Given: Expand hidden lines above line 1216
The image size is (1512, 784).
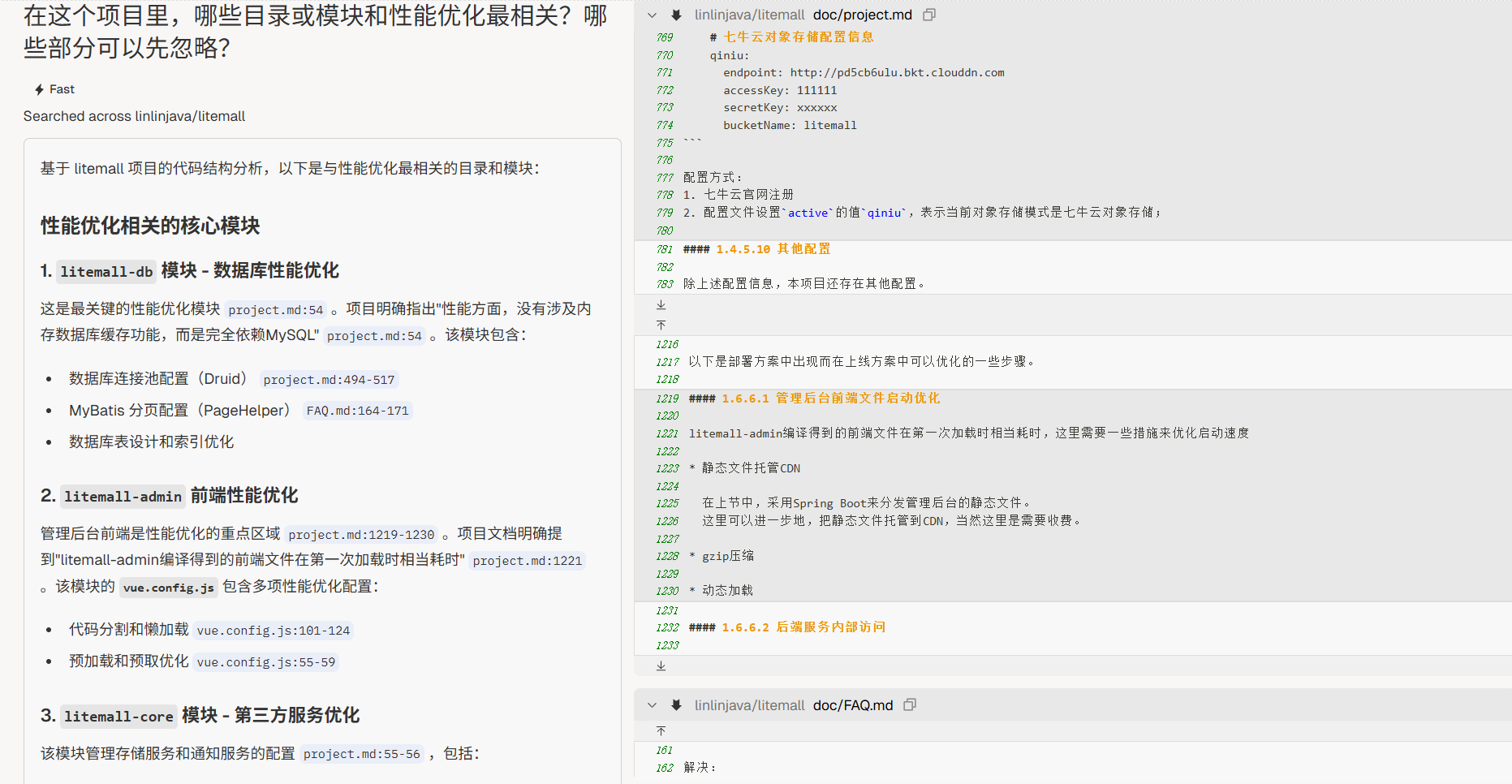Looking at the screenshot, I should (661, 325).
